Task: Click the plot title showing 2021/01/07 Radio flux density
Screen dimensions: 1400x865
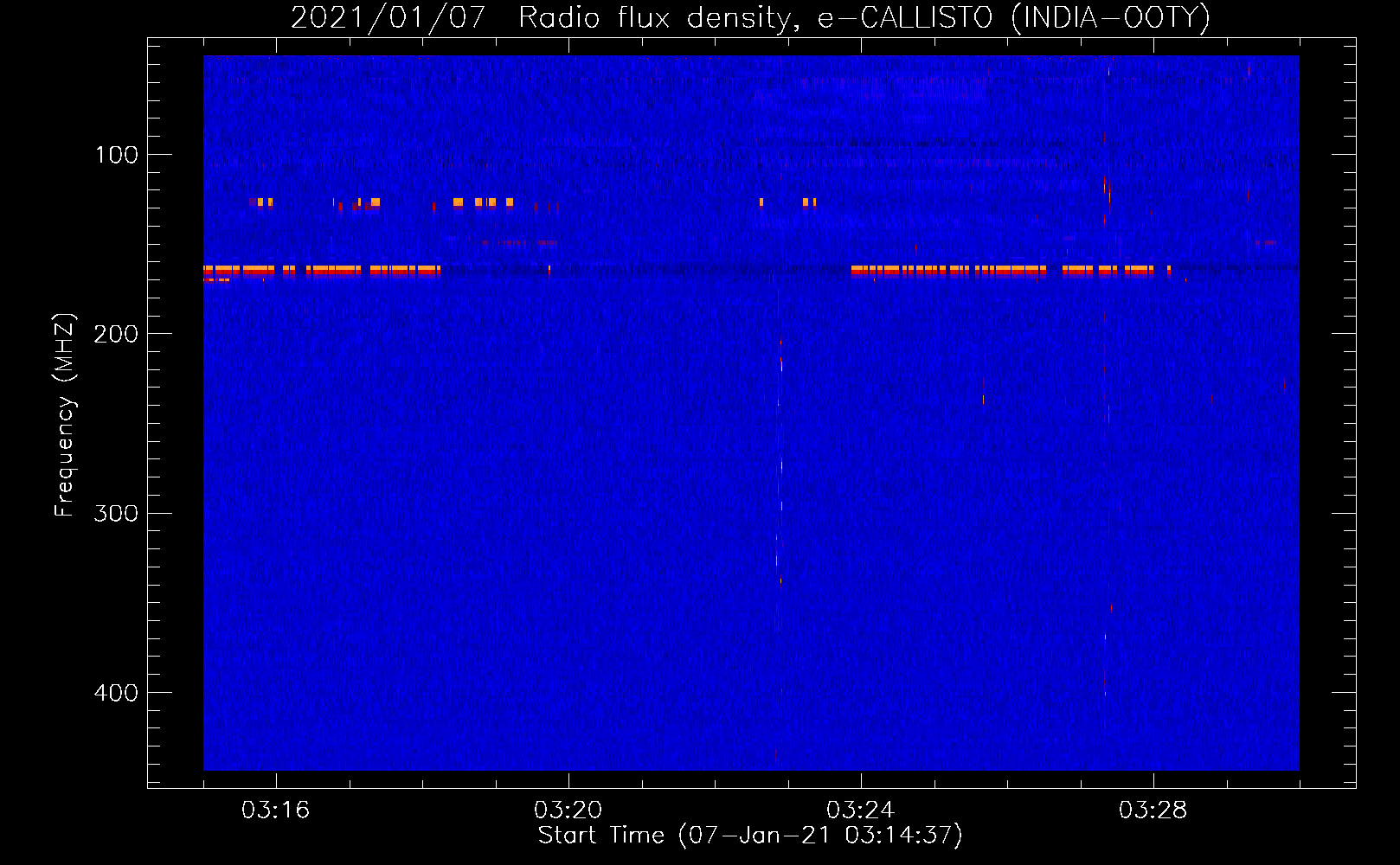Action: (x=750, y=18)
